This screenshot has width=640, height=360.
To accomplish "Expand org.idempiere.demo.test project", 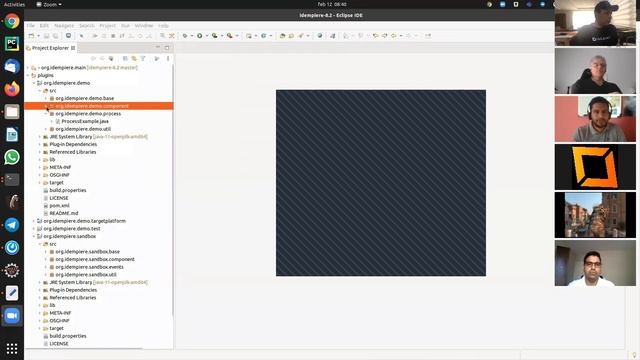I will point(34,229).
